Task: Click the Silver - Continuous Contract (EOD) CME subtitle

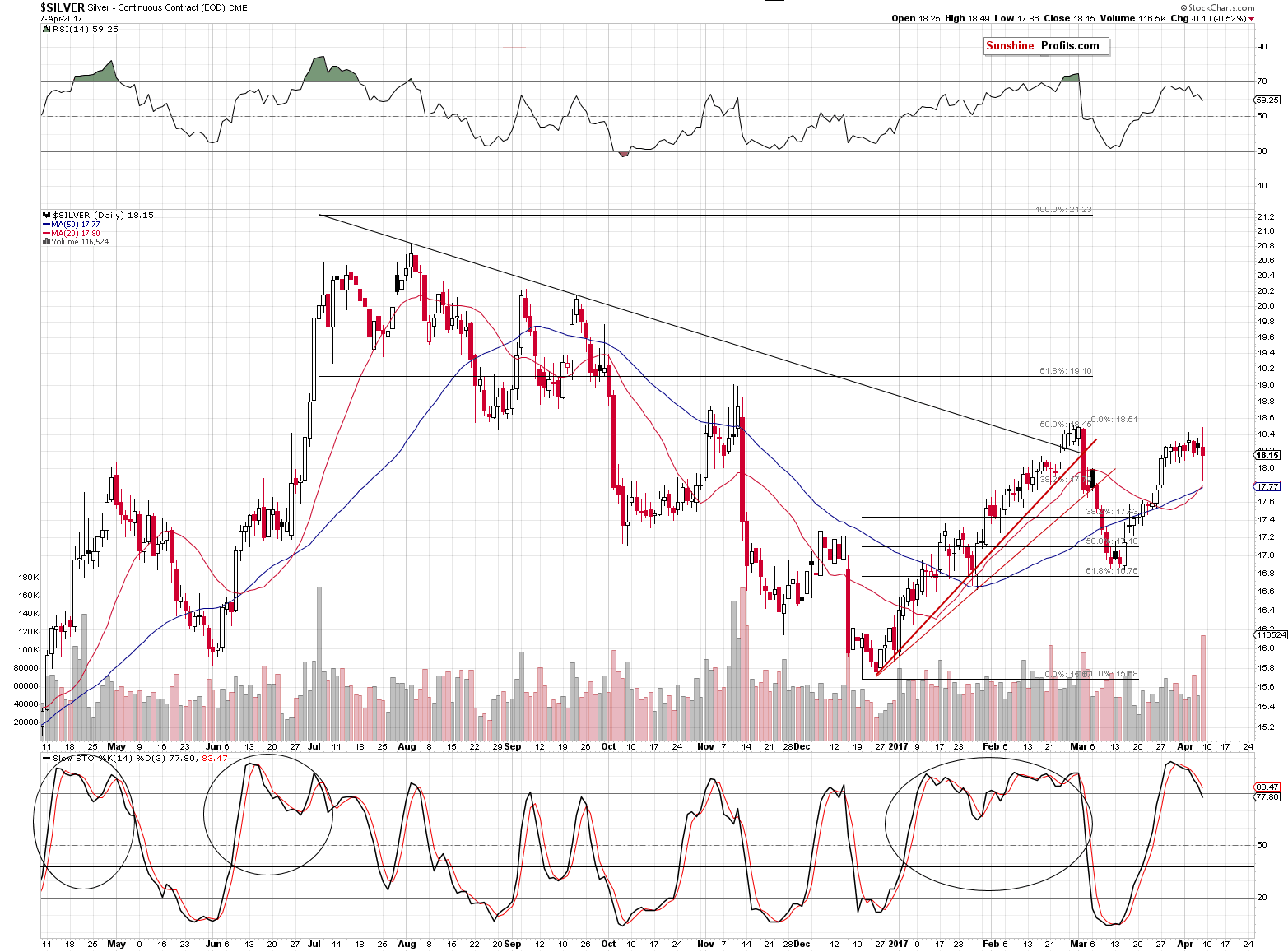Action: 168,7
